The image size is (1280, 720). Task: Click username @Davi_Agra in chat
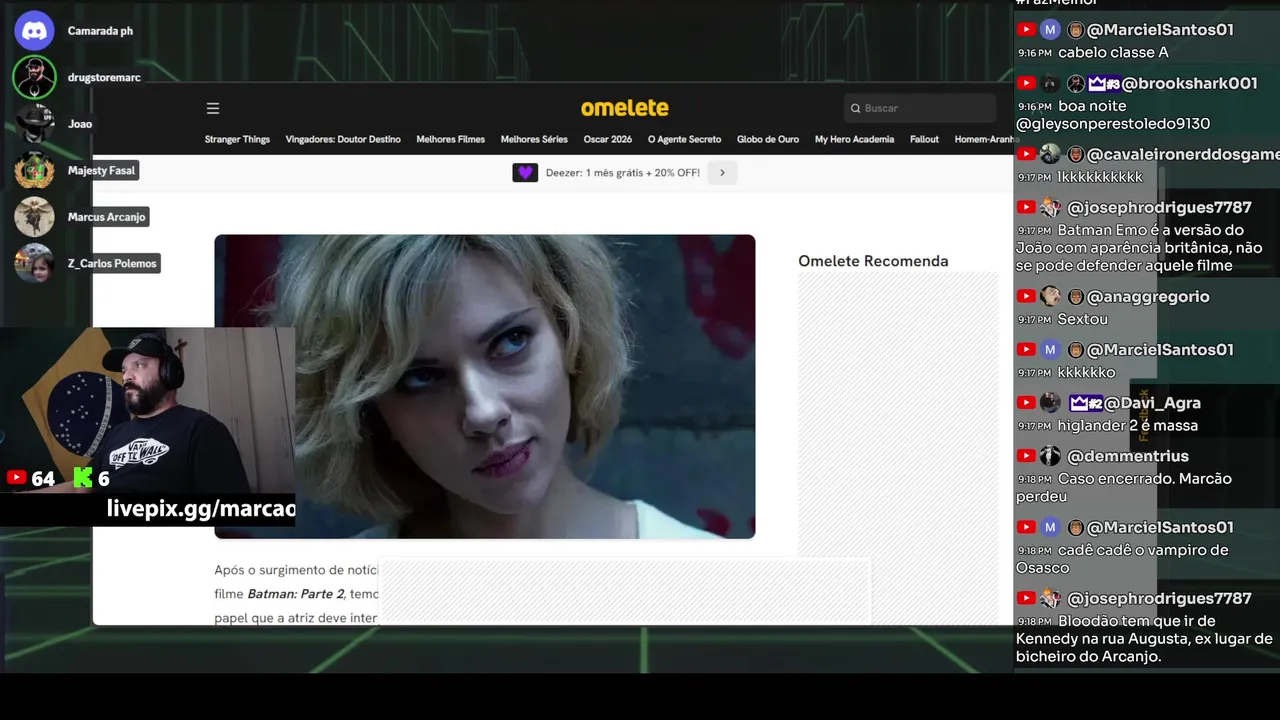click(1152, 403)
